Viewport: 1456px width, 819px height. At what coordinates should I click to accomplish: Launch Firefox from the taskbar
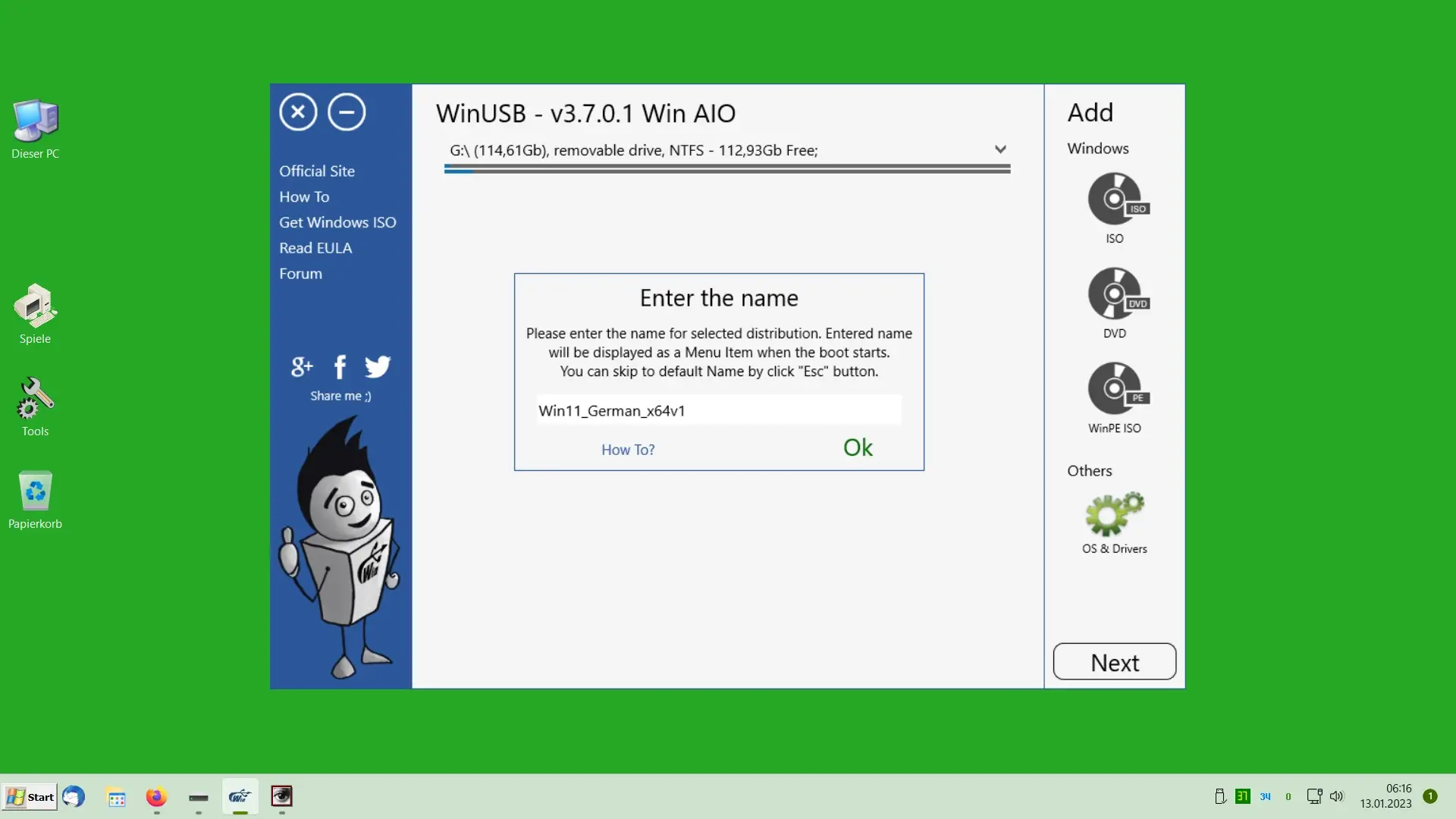click(x=156, y=797)
